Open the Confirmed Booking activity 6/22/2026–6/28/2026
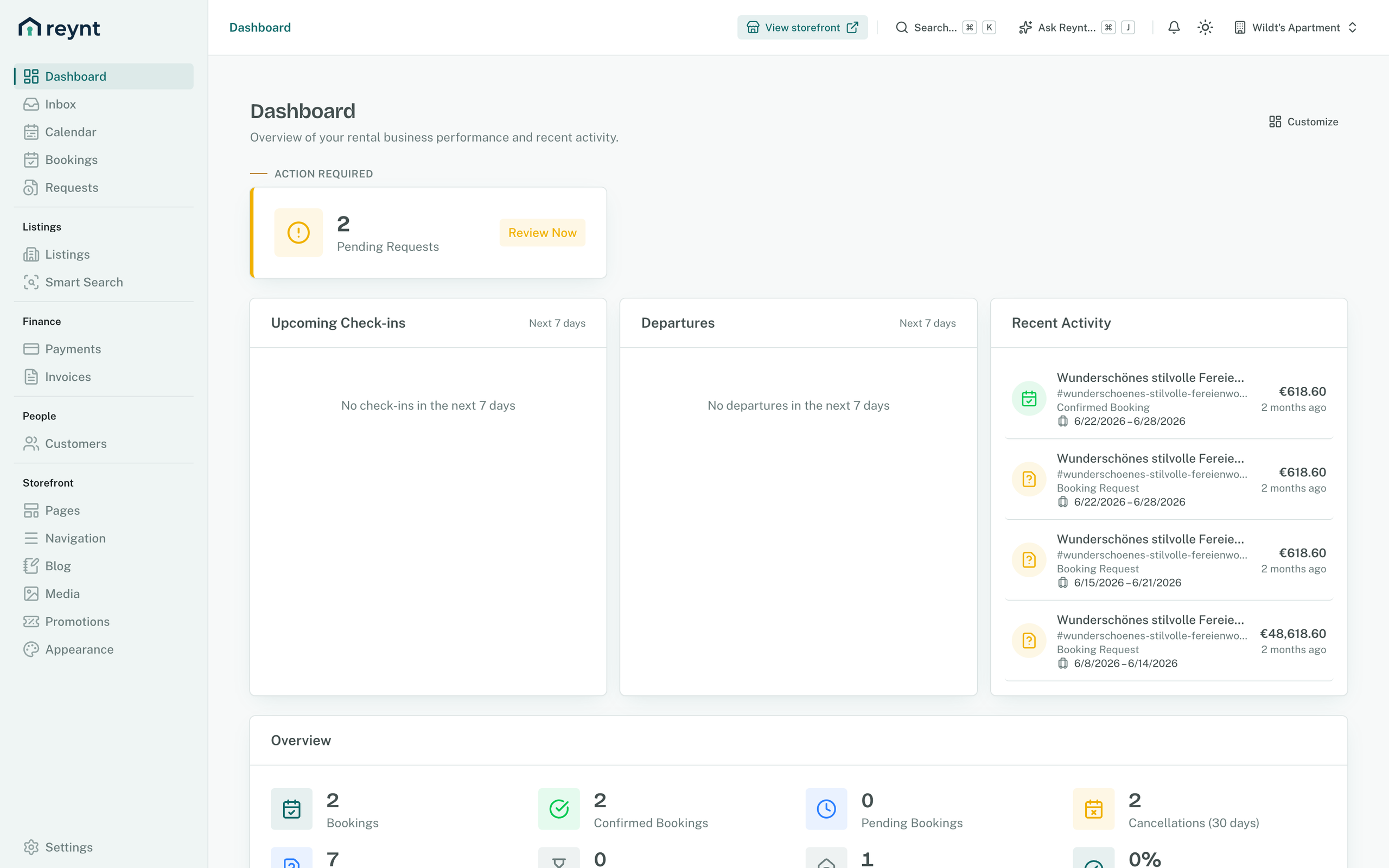The height and width of the screenshot is (868, 1389). point(1169,399)
